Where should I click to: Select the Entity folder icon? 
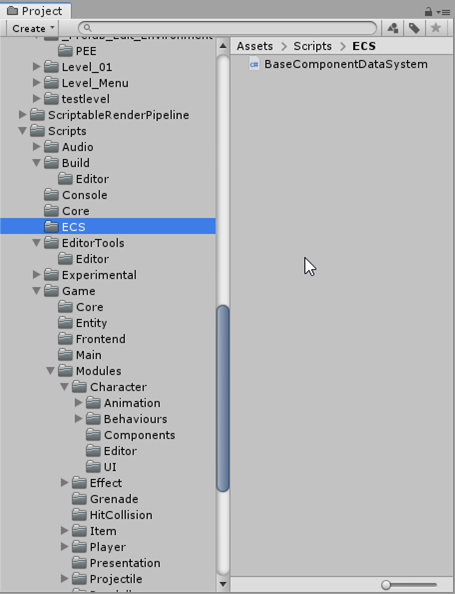click(x=65, y=323)
